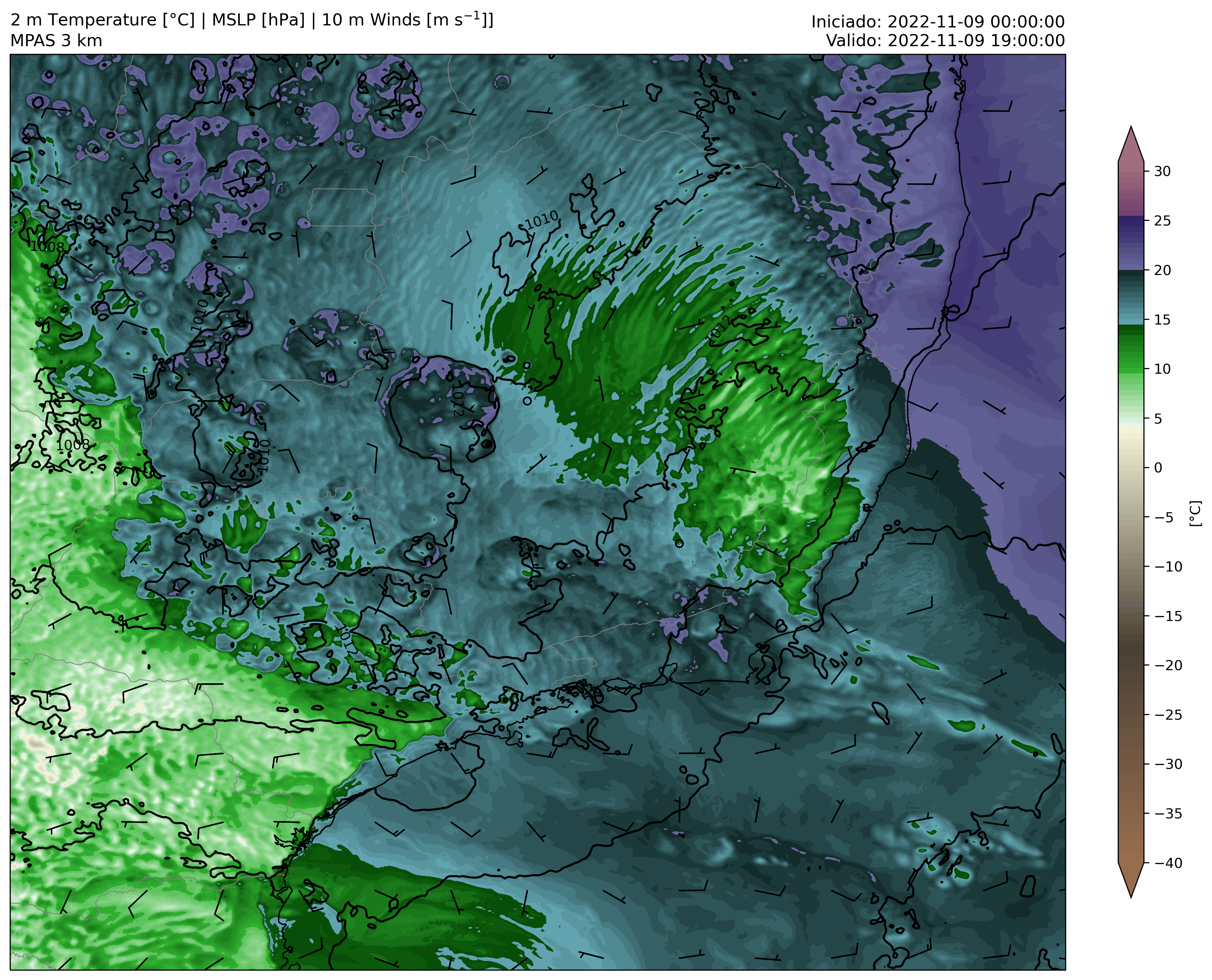
Task: Click the "Valido: 2022-11-09 19:00:00" label
Action: pyautogui.click(x=945, y=40)
